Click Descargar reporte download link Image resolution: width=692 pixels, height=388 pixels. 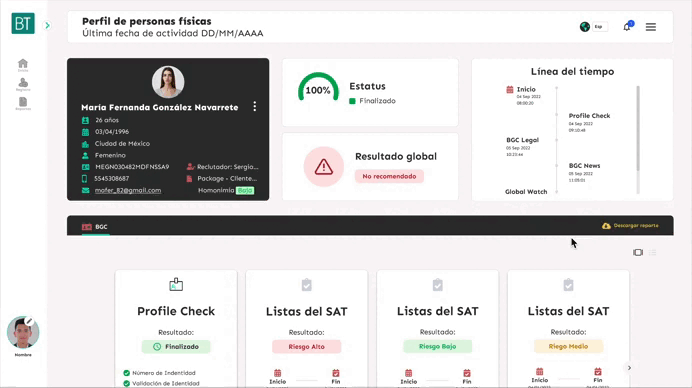coord(630,226)
